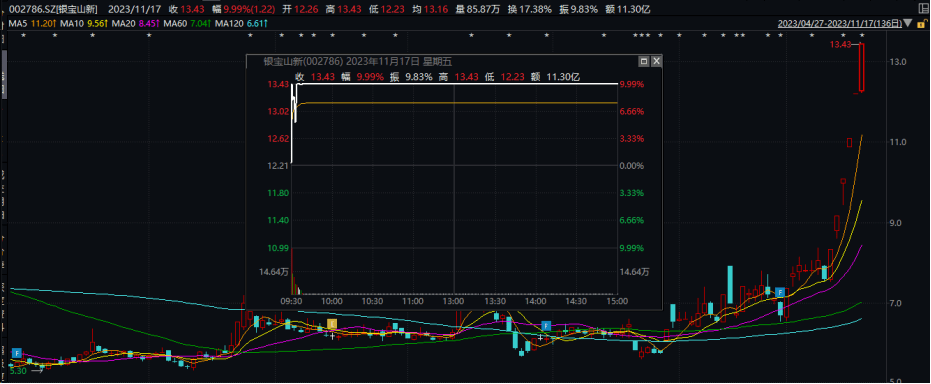Click the 11.40 price label in the popup
931x384 pixels.
[x=278, y=221]
